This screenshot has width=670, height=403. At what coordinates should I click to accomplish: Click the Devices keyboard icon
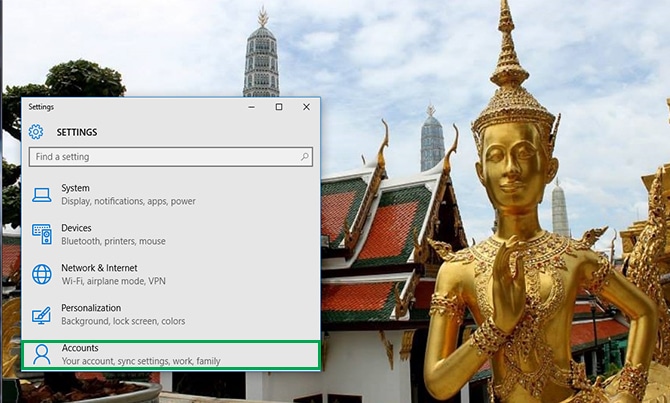pos(41,234)
